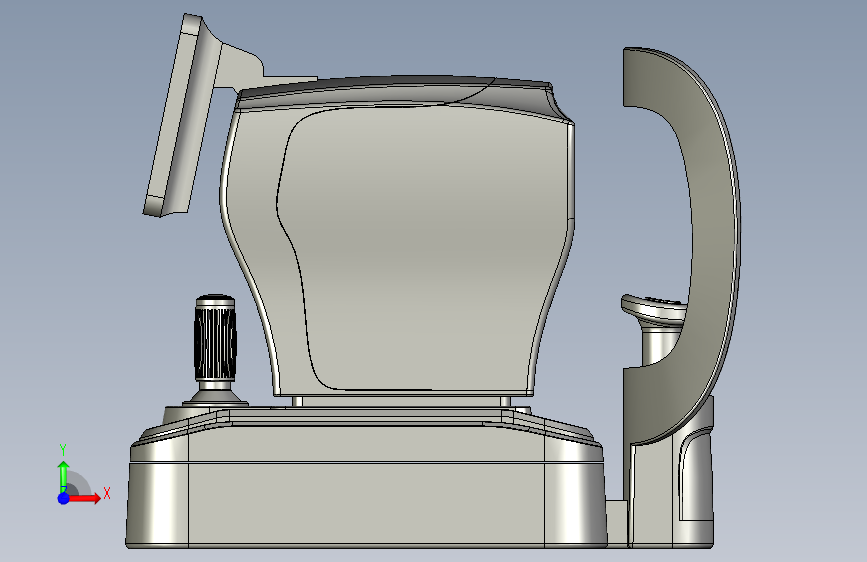Select the main instrument body housing
This screenshot has height=562, width=867.
click(397, 235)
